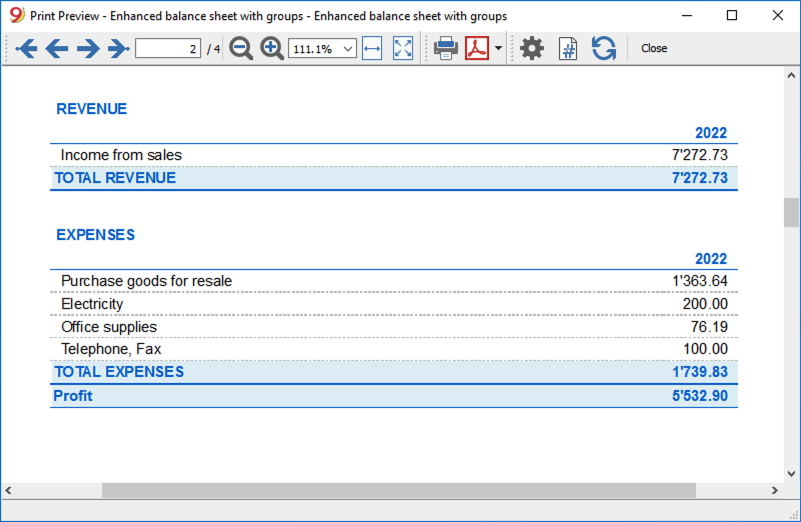Viewport: 801px width, 522px height.
Task: Click the horizontal scrollbar right arrow
Action: click(774, 490)
